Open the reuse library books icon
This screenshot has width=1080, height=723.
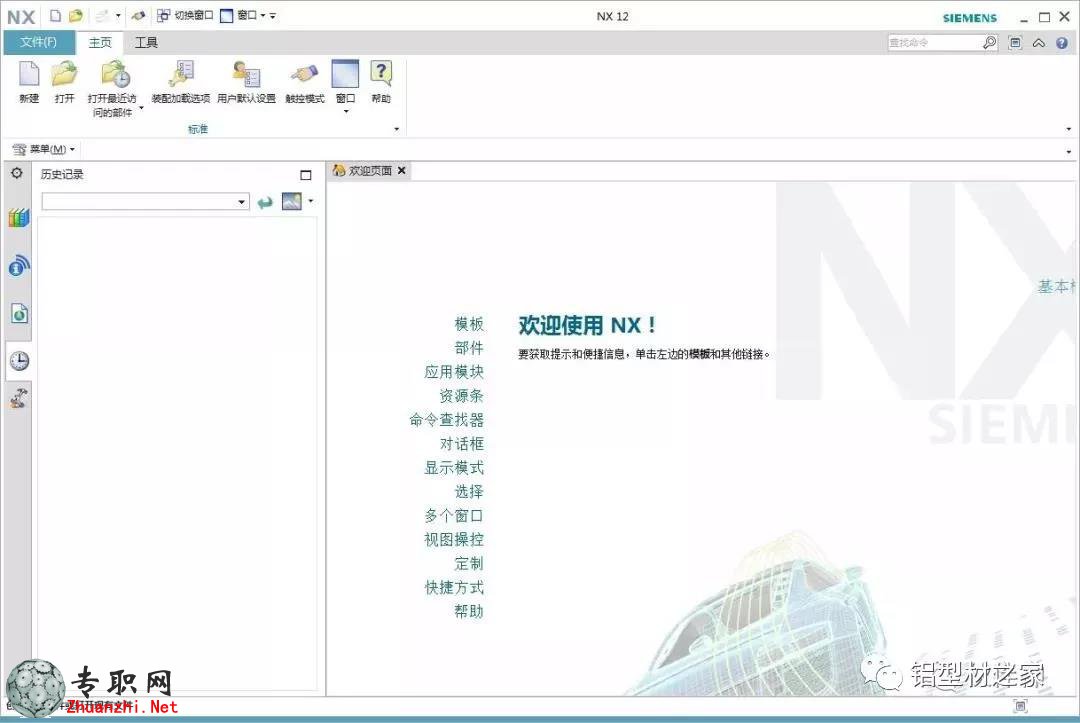(19, 218)
